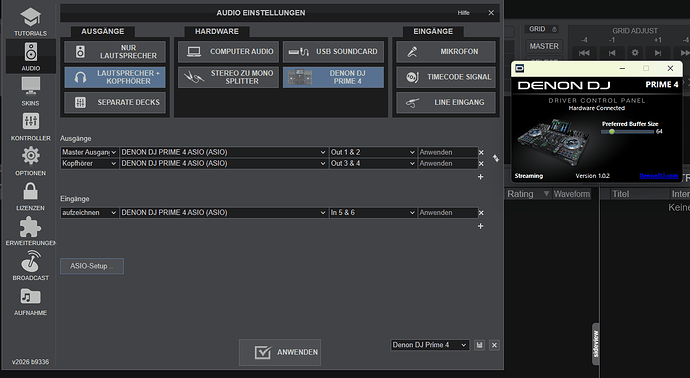690x378 pixels.
Task: Add a new input row
Action: pyautogui.click(x=481, y=226)
